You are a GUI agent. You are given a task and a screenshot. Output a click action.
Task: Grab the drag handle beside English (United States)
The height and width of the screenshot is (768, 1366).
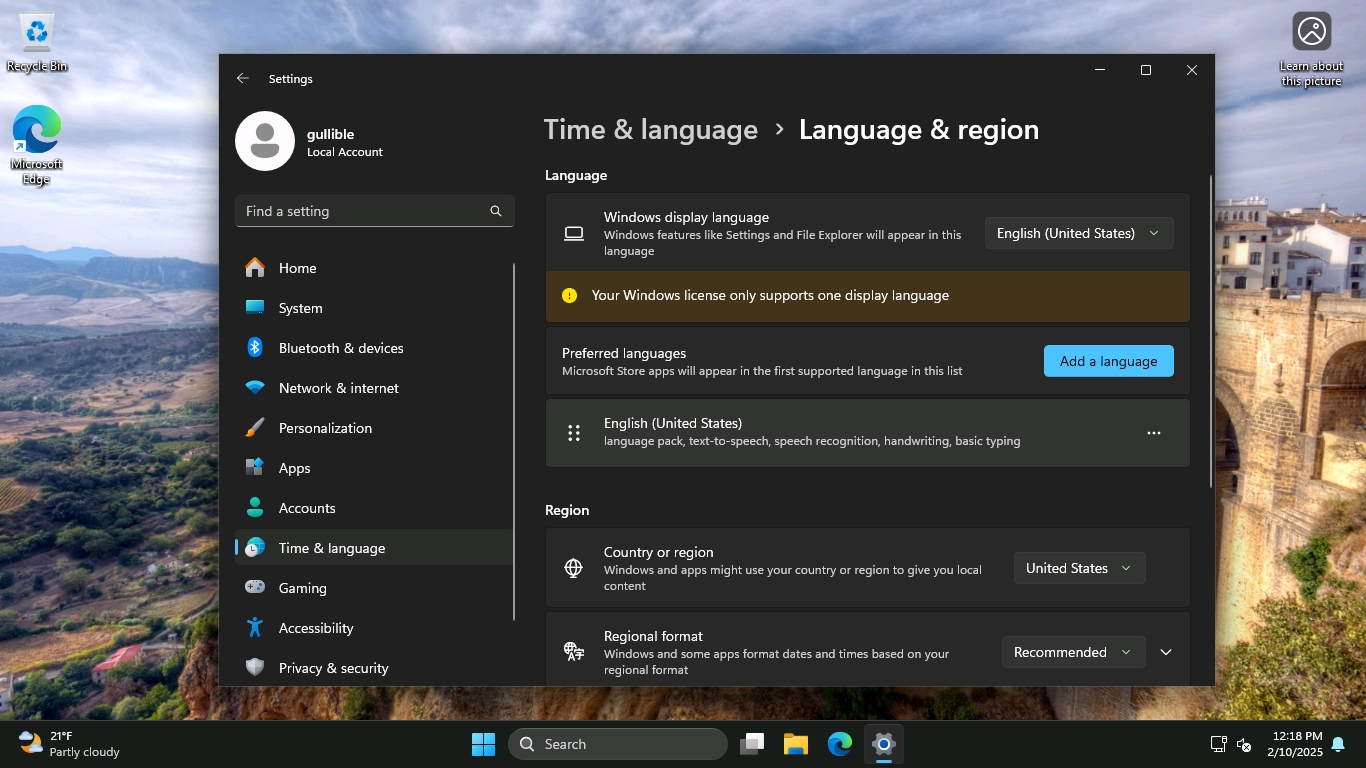pos(574,433)
